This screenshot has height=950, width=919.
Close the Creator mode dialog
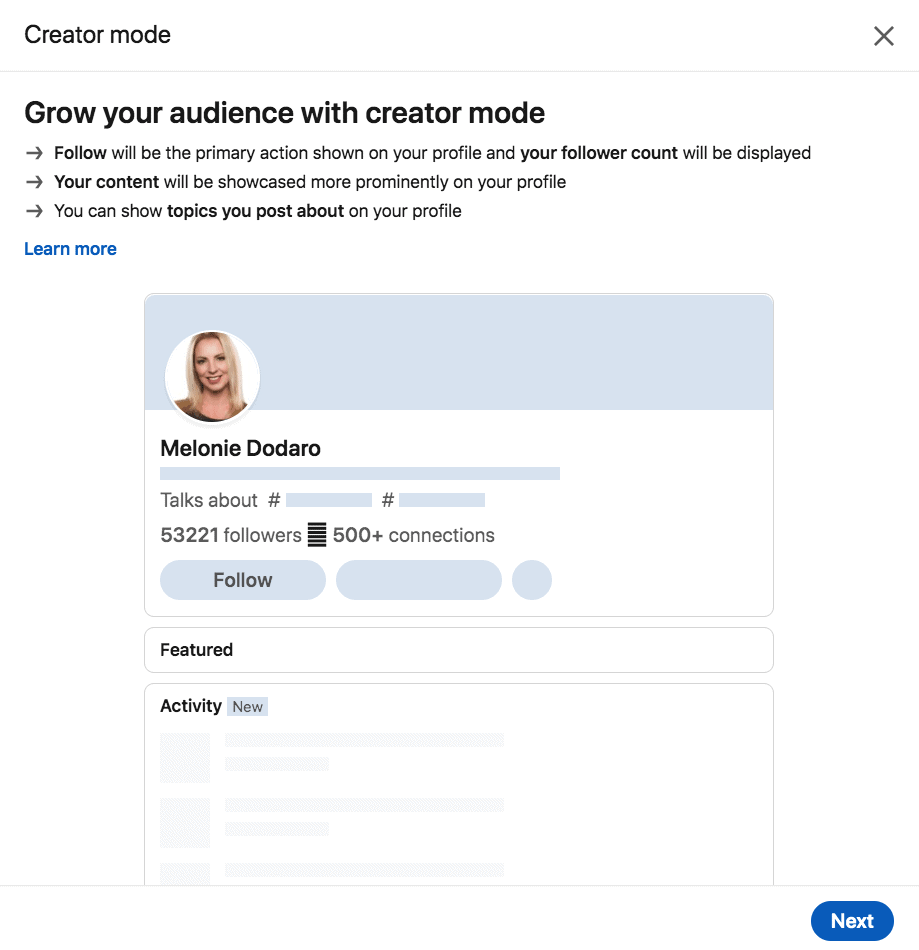click(884, 36)
